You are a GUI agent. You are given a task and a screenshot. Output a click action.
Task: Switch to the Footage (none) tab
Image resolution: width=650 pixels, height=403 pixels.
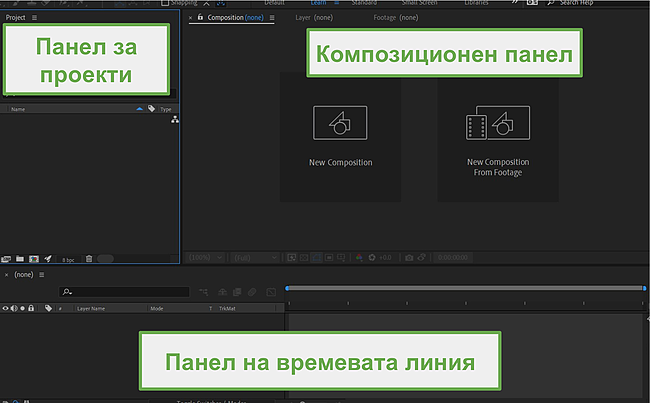(x=395, y=17)
